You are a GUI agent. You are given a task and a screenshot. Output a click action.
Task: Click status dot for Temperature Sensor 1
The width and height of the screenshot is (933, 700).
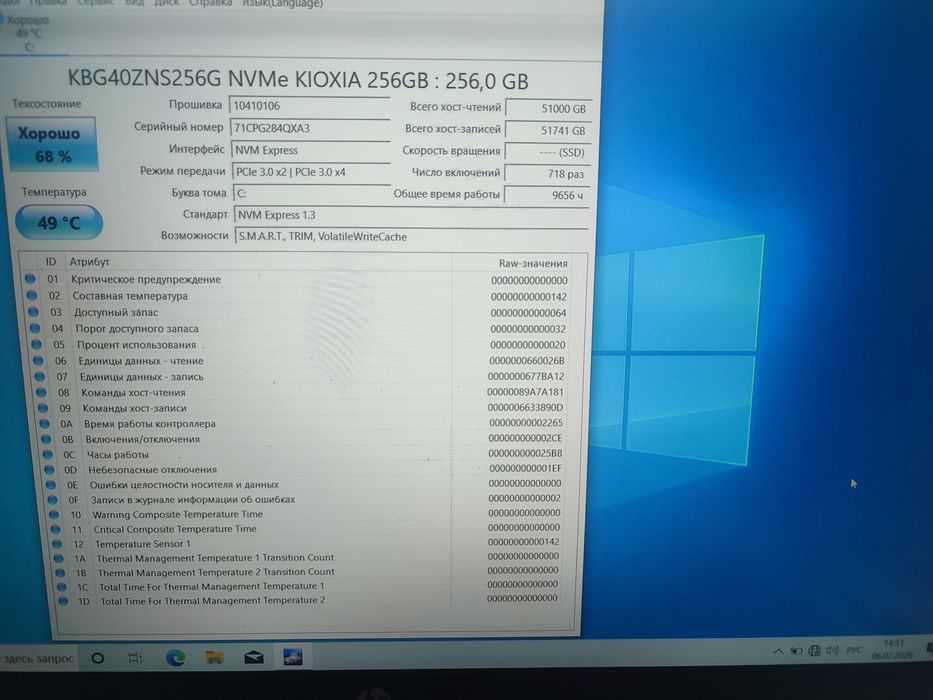[x=57, y=543]
